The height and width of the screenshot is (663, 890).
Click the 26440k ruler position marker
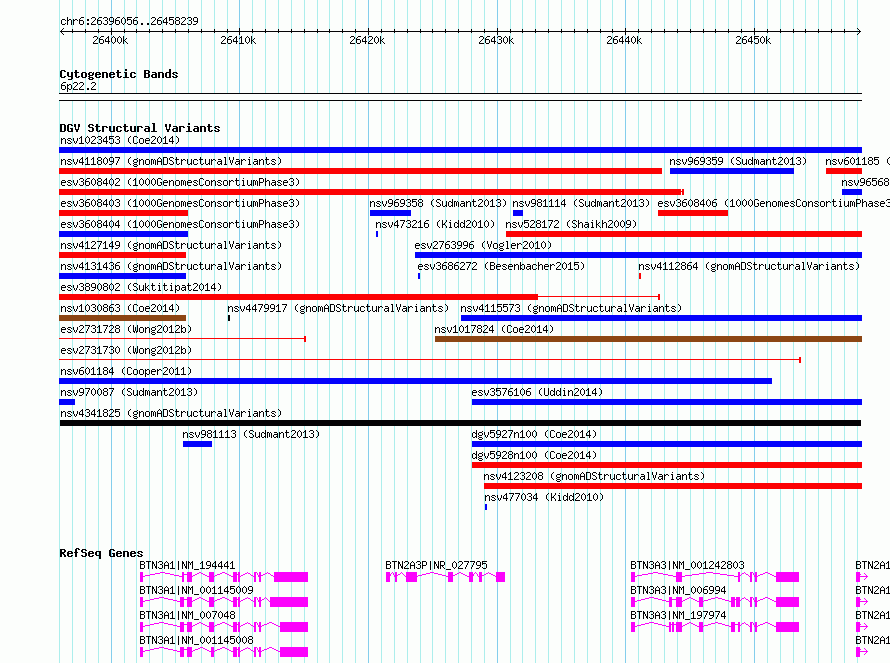click(x=624, y=40)
